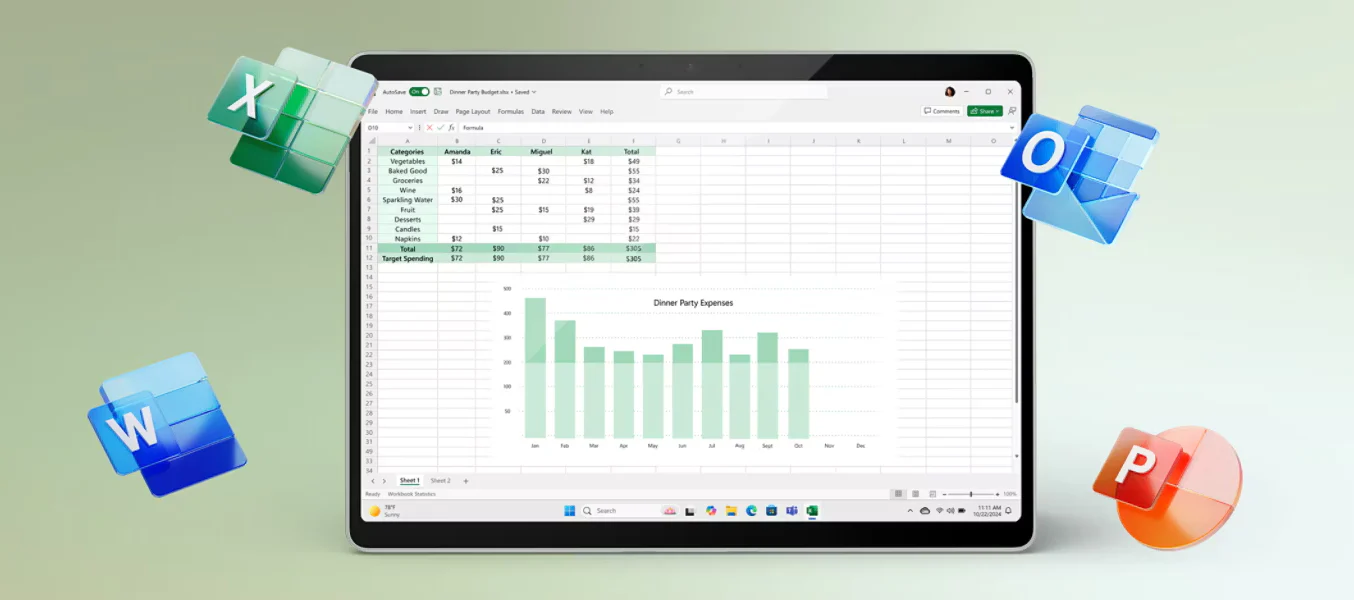Click the Dinner Party Expenses chart title

pyautogui.click(x=693, y=302)
